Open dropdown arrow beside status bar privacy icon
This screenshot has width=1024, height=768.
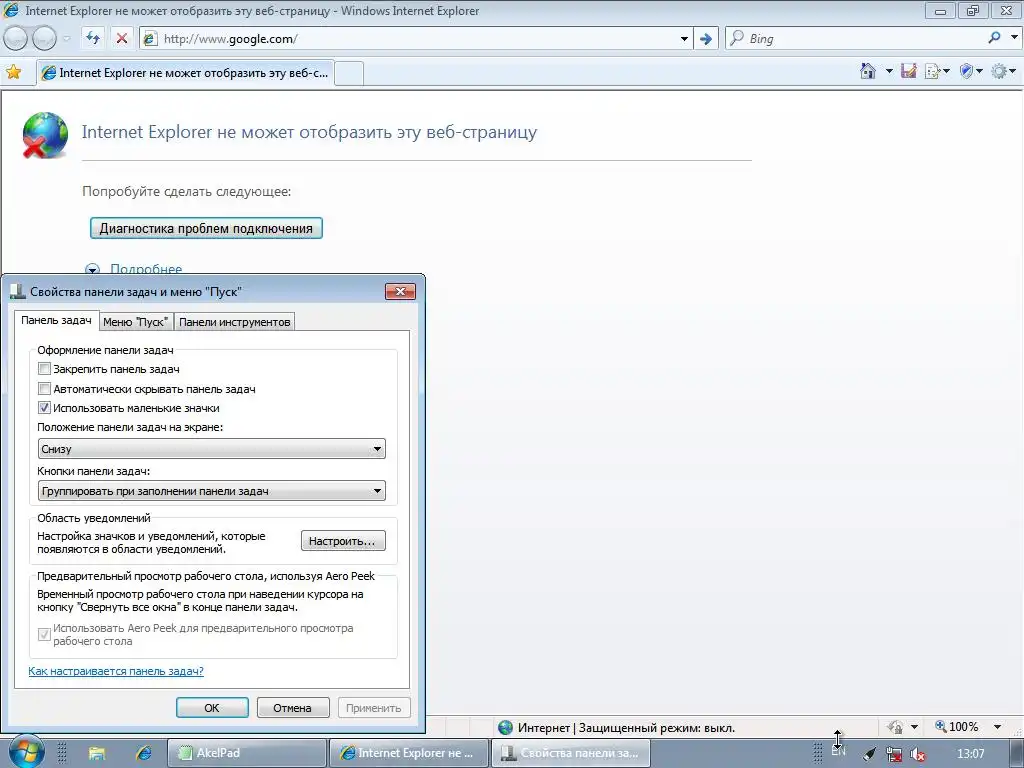[x=914, y=727]
